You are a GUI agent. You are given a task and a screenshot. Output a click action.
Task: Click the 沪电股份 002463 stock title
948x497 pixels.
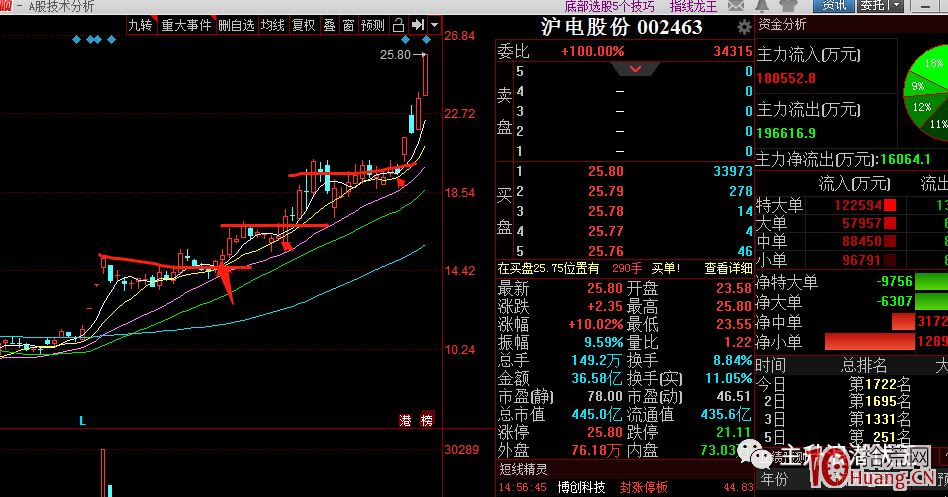click(622, 27)
